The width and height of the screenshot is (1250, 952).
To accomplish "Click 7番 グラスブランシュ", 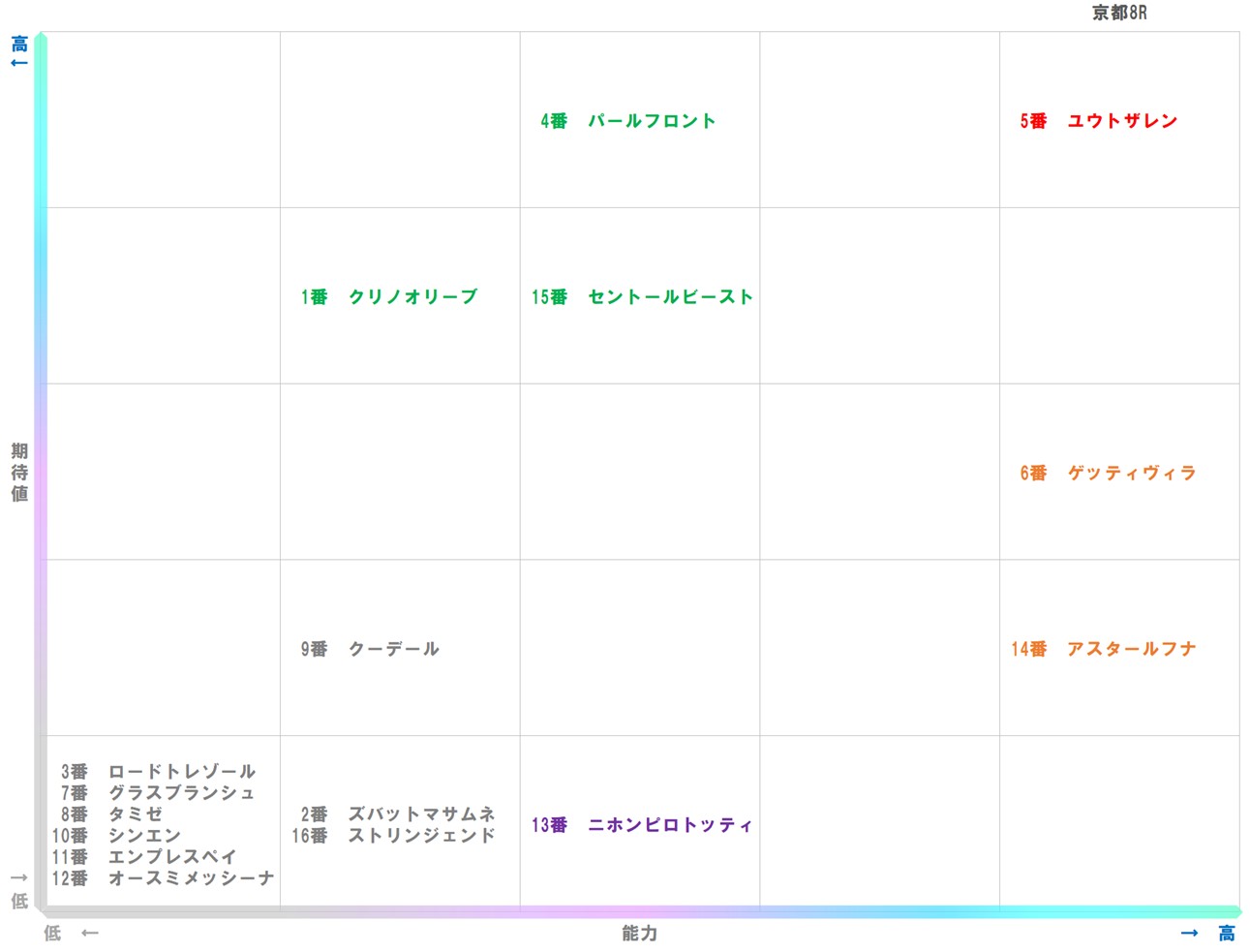I will 160,793.
